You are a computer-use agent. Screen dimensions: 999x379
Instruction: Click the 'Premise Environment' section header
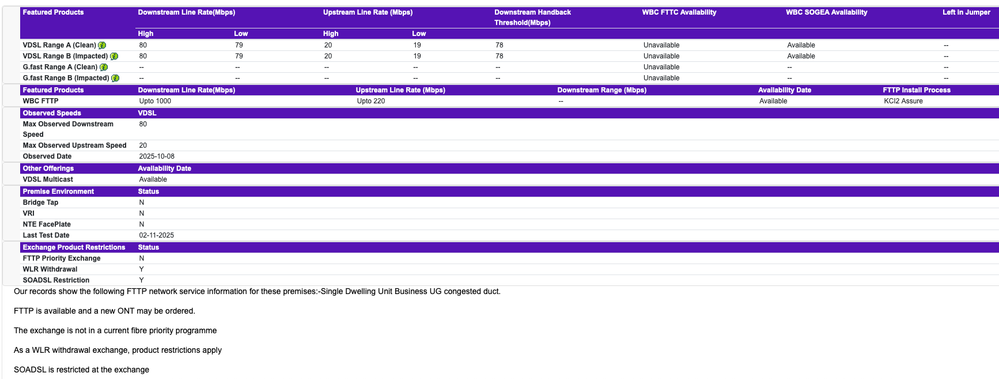point(58,192)
